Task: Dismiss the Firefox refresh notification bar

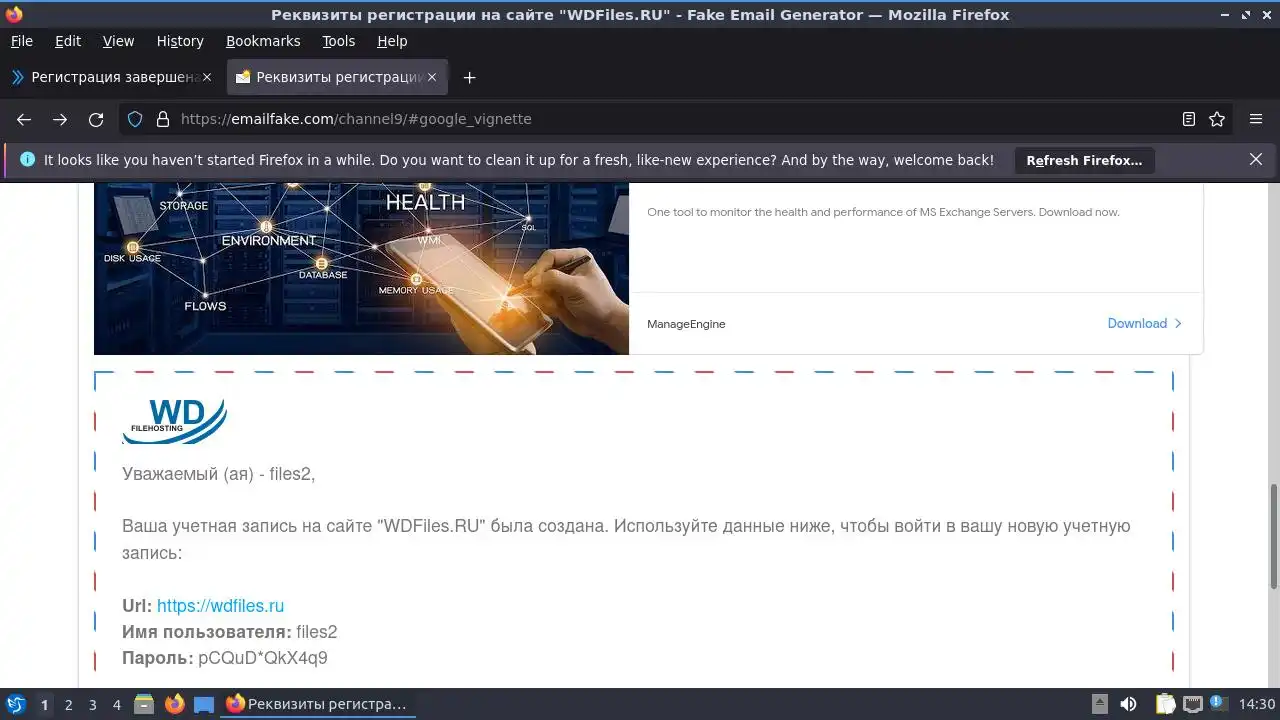Action: point(1256,159)
